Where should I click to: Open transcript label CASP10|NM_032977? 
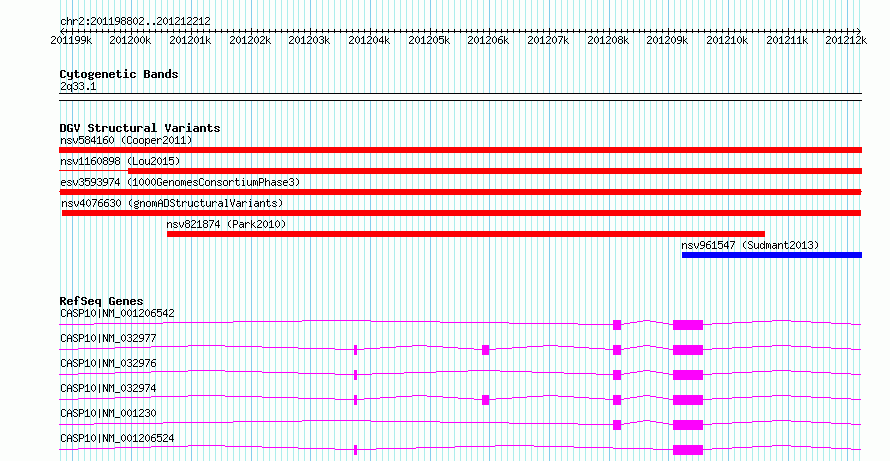[108, 338]
